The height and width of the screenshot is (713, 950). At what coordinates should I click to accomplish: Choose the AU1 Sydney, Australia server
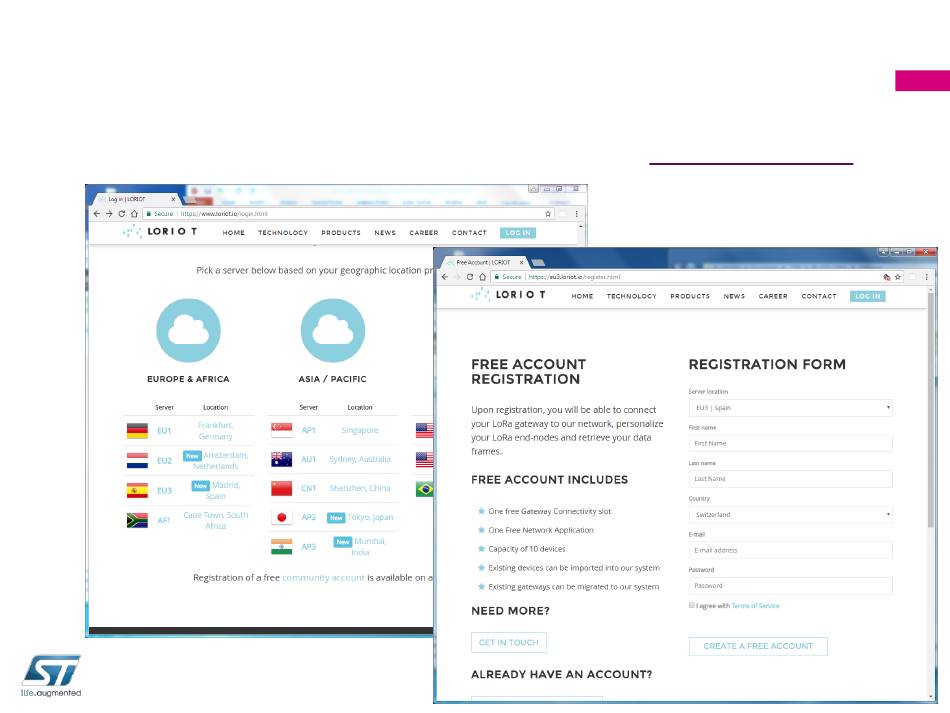[334, 459]
